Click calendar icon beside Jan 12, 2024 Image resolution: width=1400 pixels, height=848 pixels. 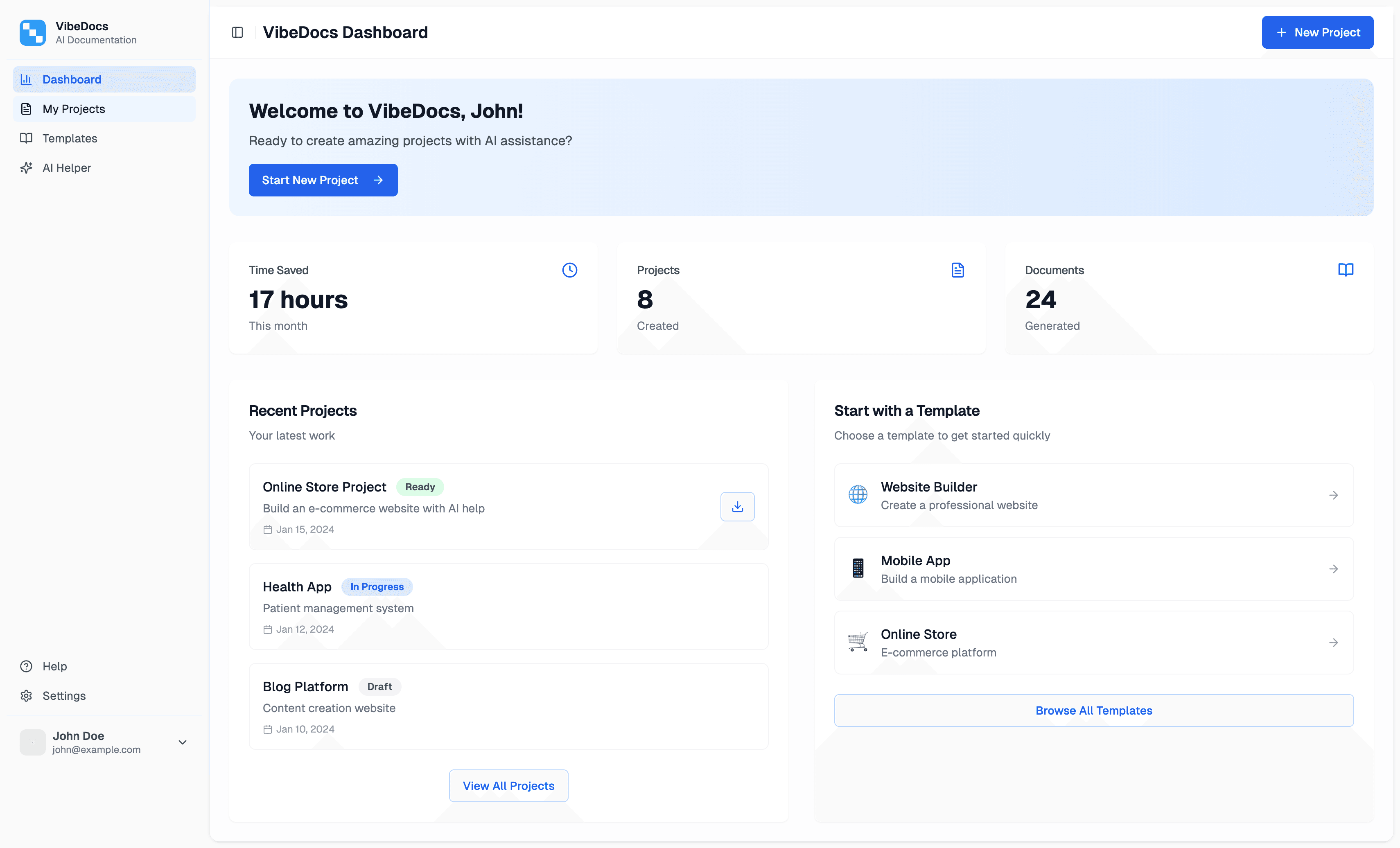point(268,629)
